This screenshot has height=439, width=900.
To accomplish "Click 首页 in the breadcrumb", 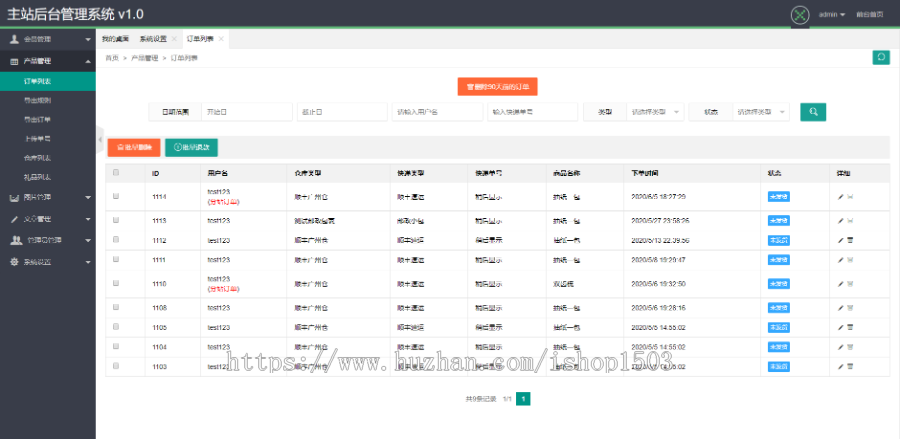I will pos(111,58).
